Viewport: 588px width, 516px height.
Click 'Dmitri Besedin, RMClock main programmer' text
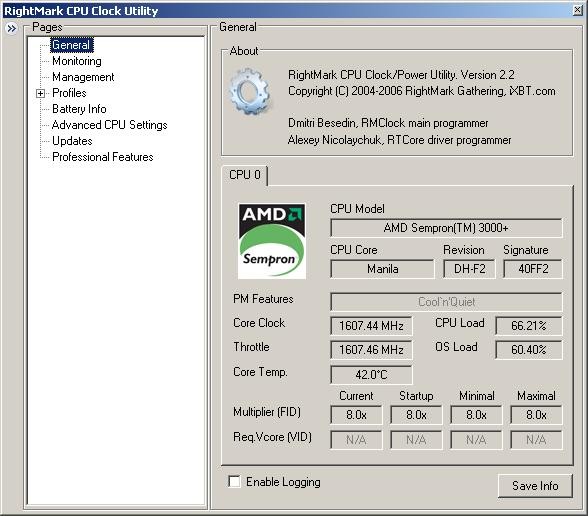point(388,123)
